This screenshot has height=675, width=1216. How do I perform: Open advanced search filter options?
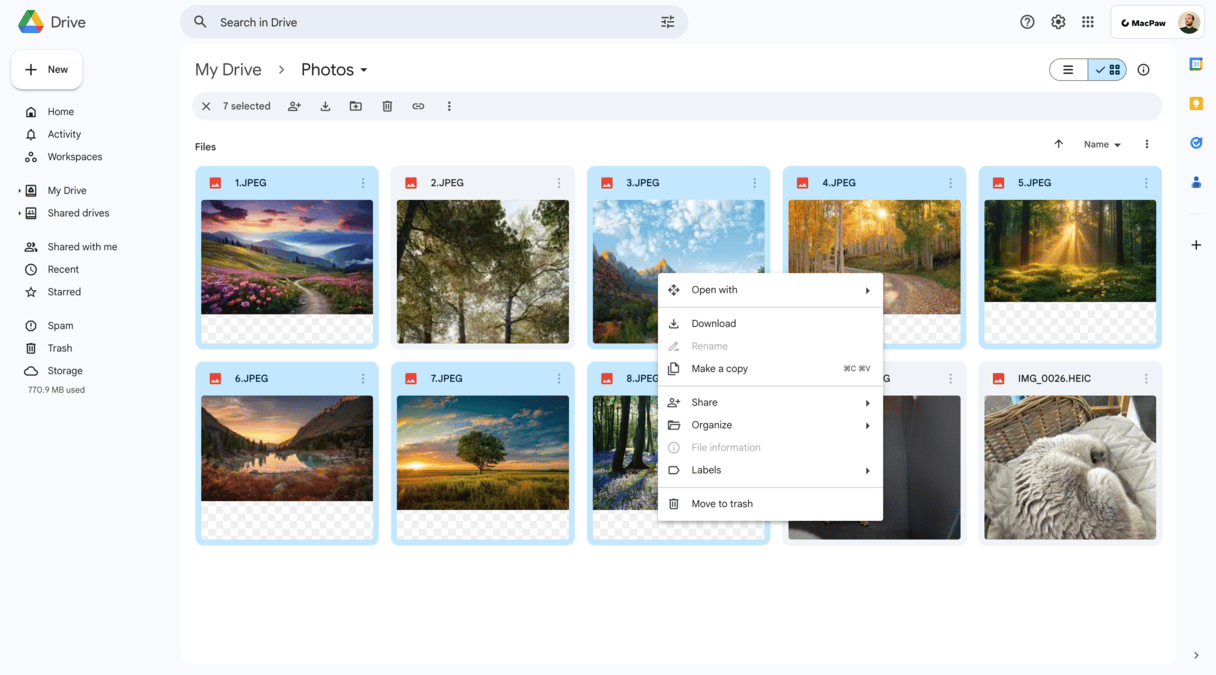click(668, 22)
